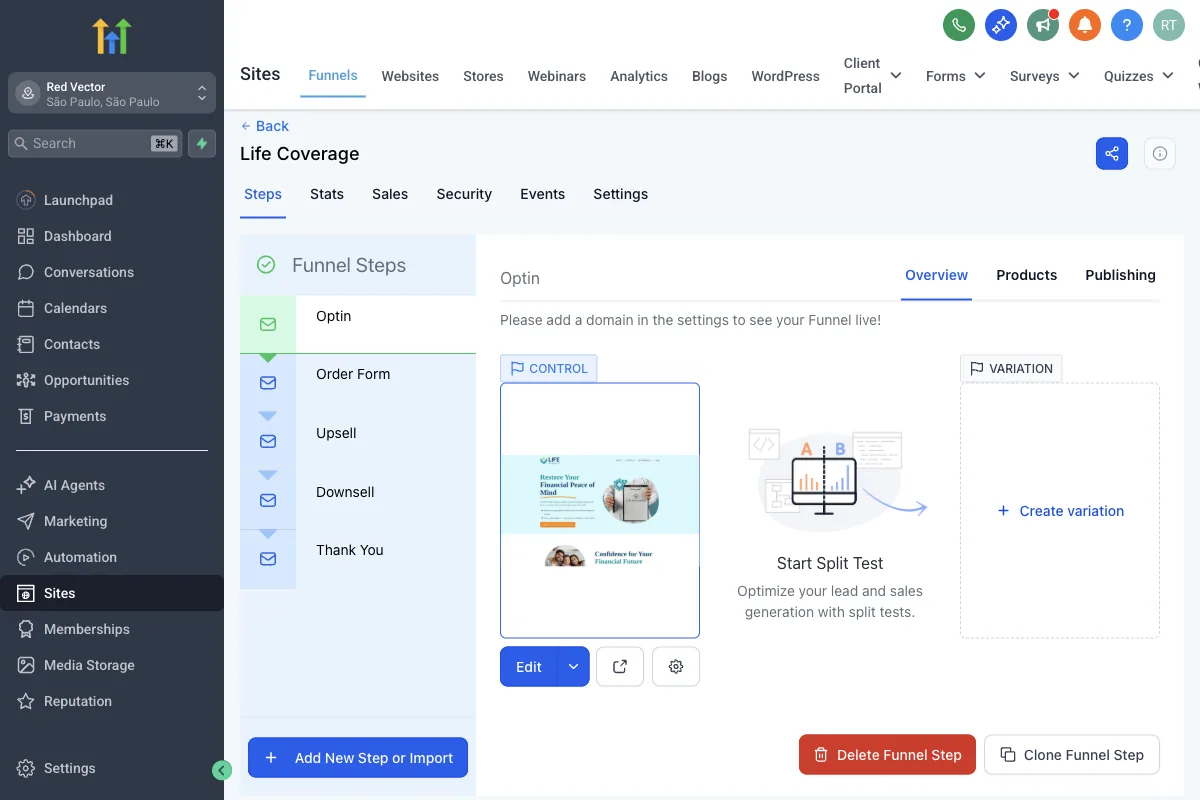Open the help question mark icon
Image resolution: width=1200 pixels, height=800 pixels.
pos(1127,25)
